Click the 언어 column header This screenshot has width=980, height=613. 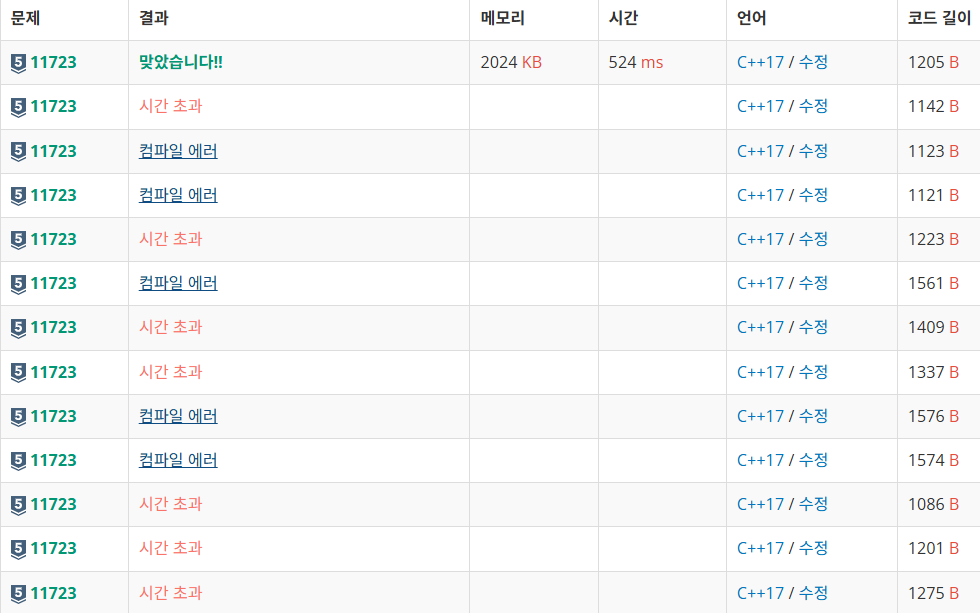[x=751, y=18]
